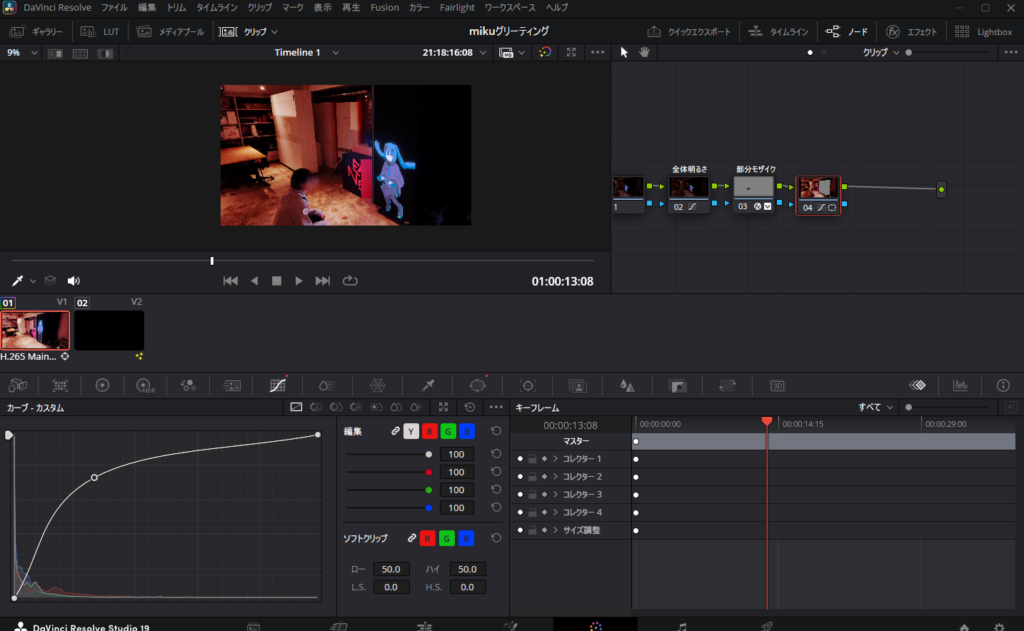This screenshot has height=631, width=1024.
Task: Open the Color Wheels palette
Action: click(x=103, y=385)
